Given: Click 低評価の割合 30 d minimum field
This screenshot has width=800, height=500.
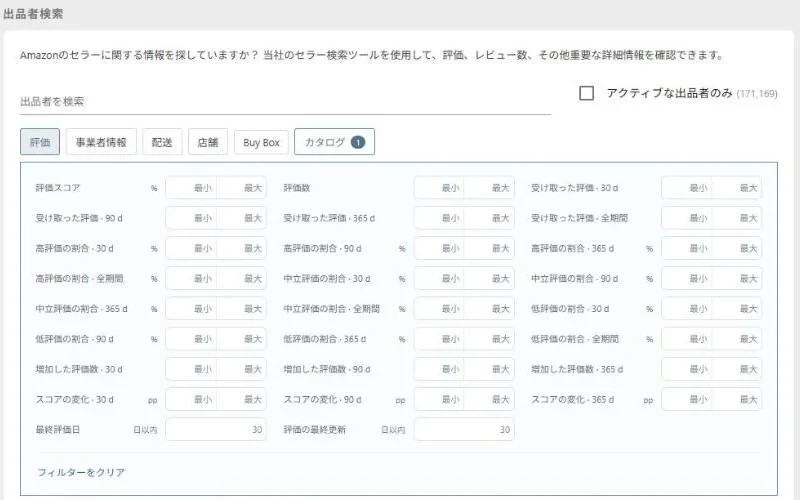Looking at the screenshot, I should coord(687,309).
